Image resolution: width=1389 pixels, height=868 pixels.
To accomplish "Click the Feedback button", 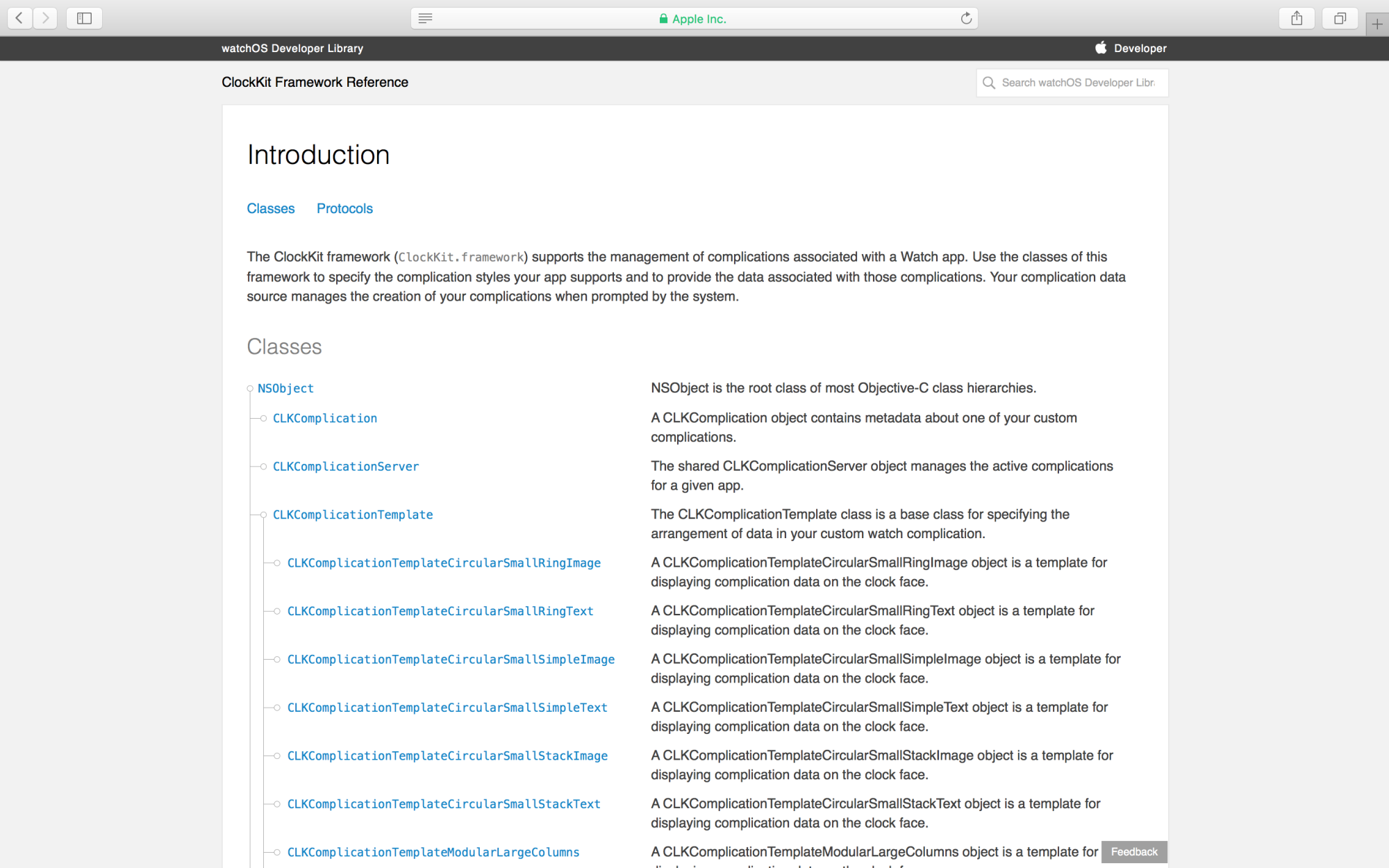I will (x=1134, y=852).
